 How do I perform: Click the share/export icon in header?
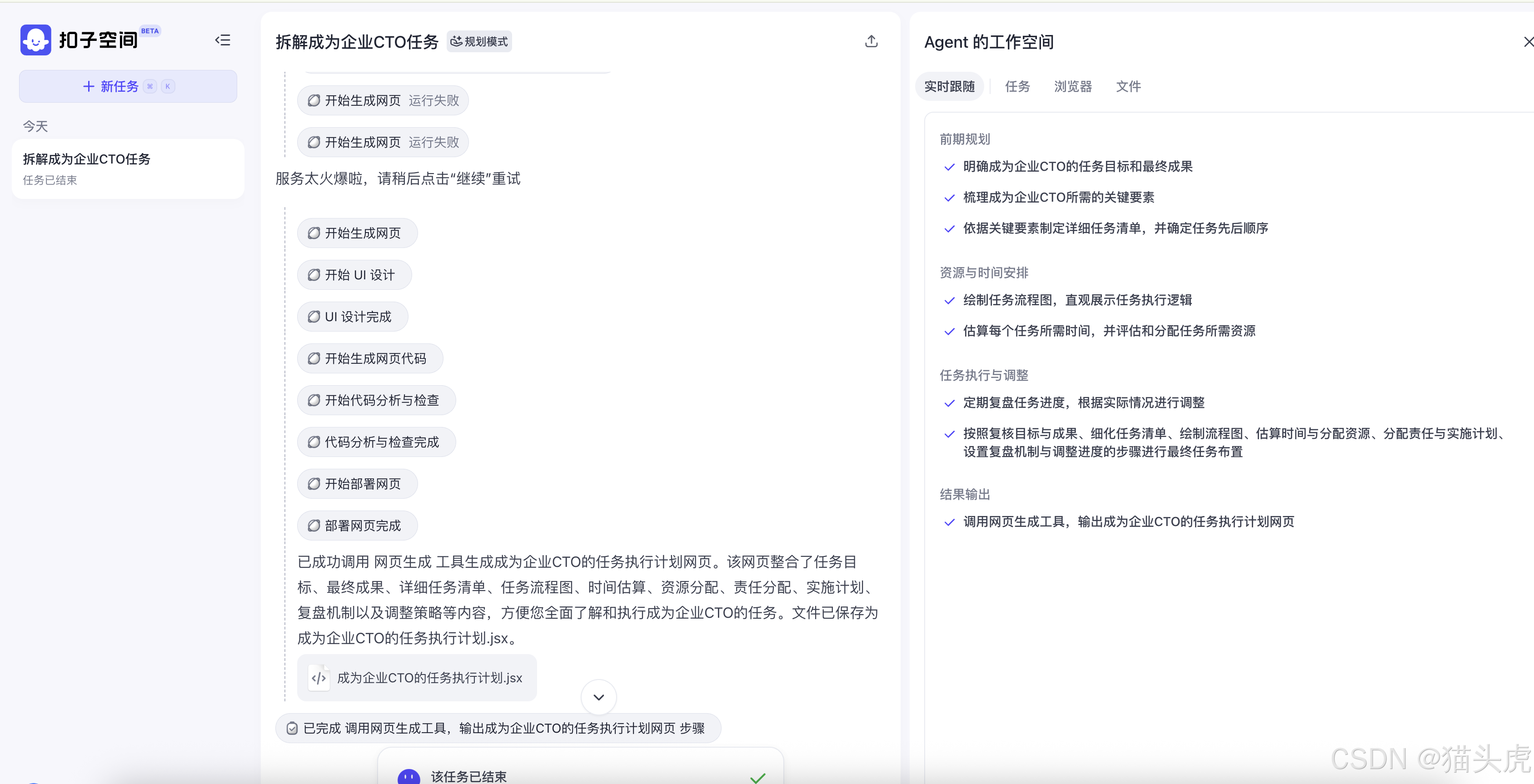[871, 41]
